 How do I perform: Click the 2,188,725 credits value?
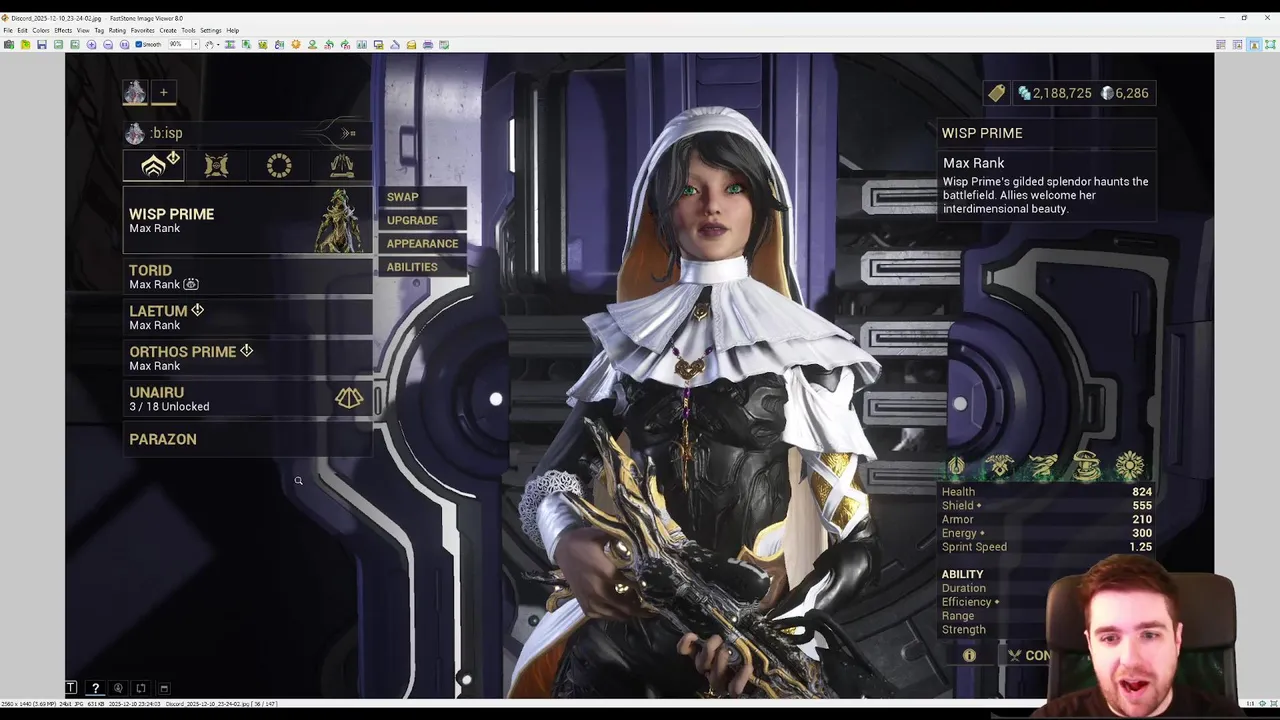tap(1062, 93)
